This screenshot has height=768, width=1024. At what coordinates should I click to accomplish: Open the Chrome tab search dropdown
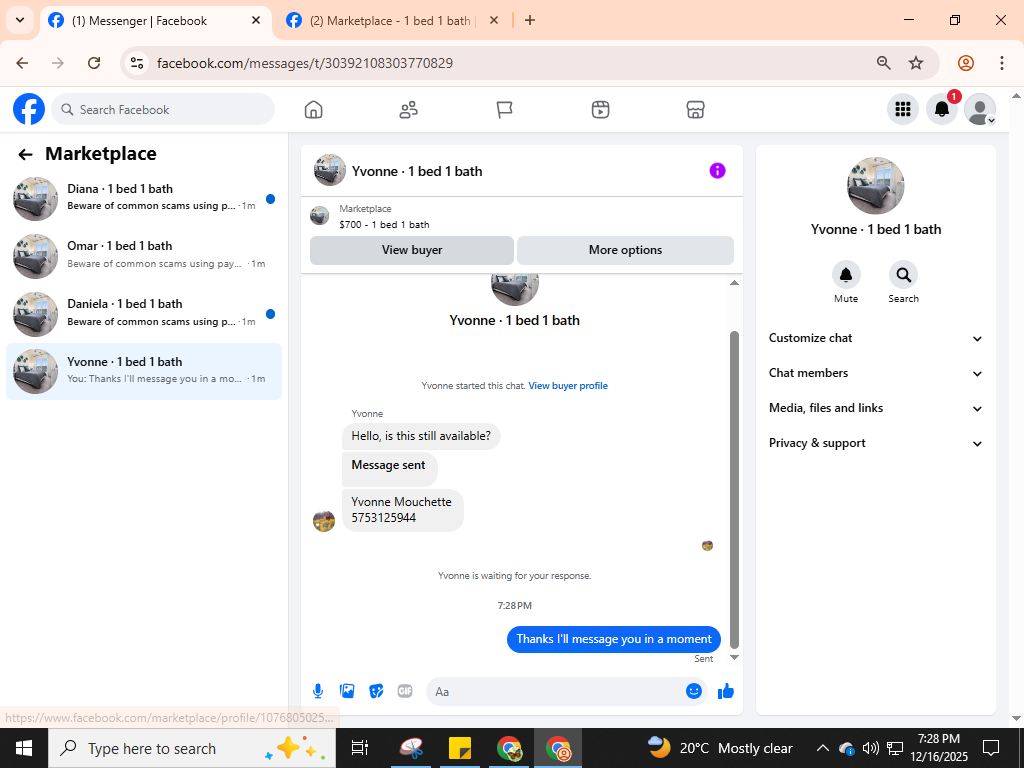coord(20,20)
